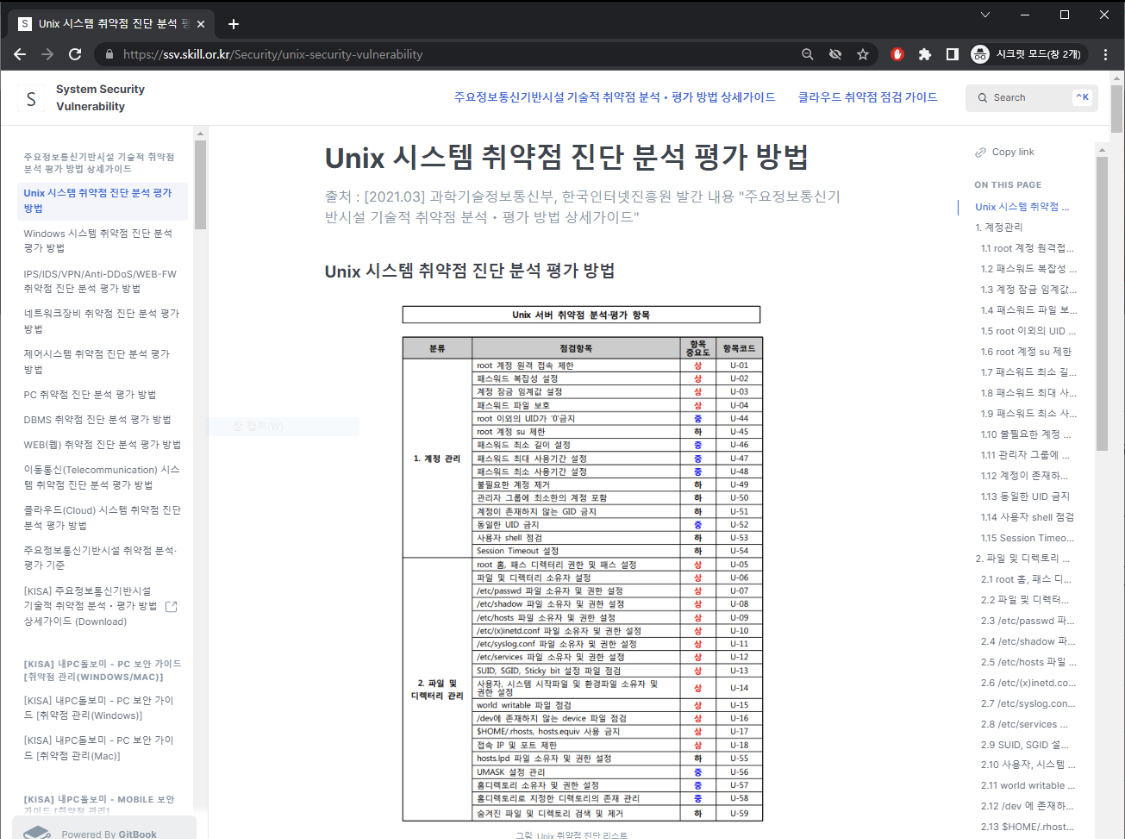Viewport: 1125px width, 839px height.
Task: Jump to 2. 파일 및 디렉토리 outline entry
Action: click(x=1022, y=558)
